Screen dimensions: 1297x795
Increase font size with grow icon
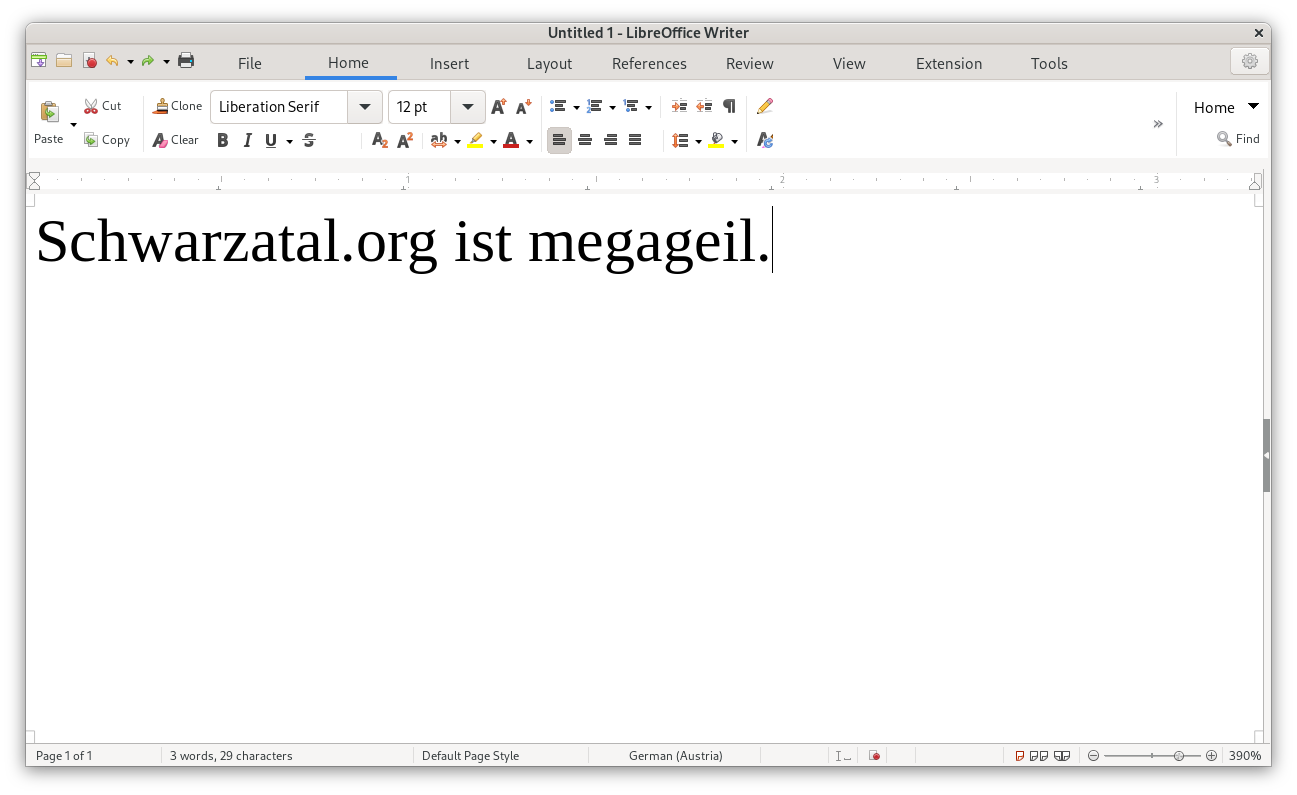point(498,107)
